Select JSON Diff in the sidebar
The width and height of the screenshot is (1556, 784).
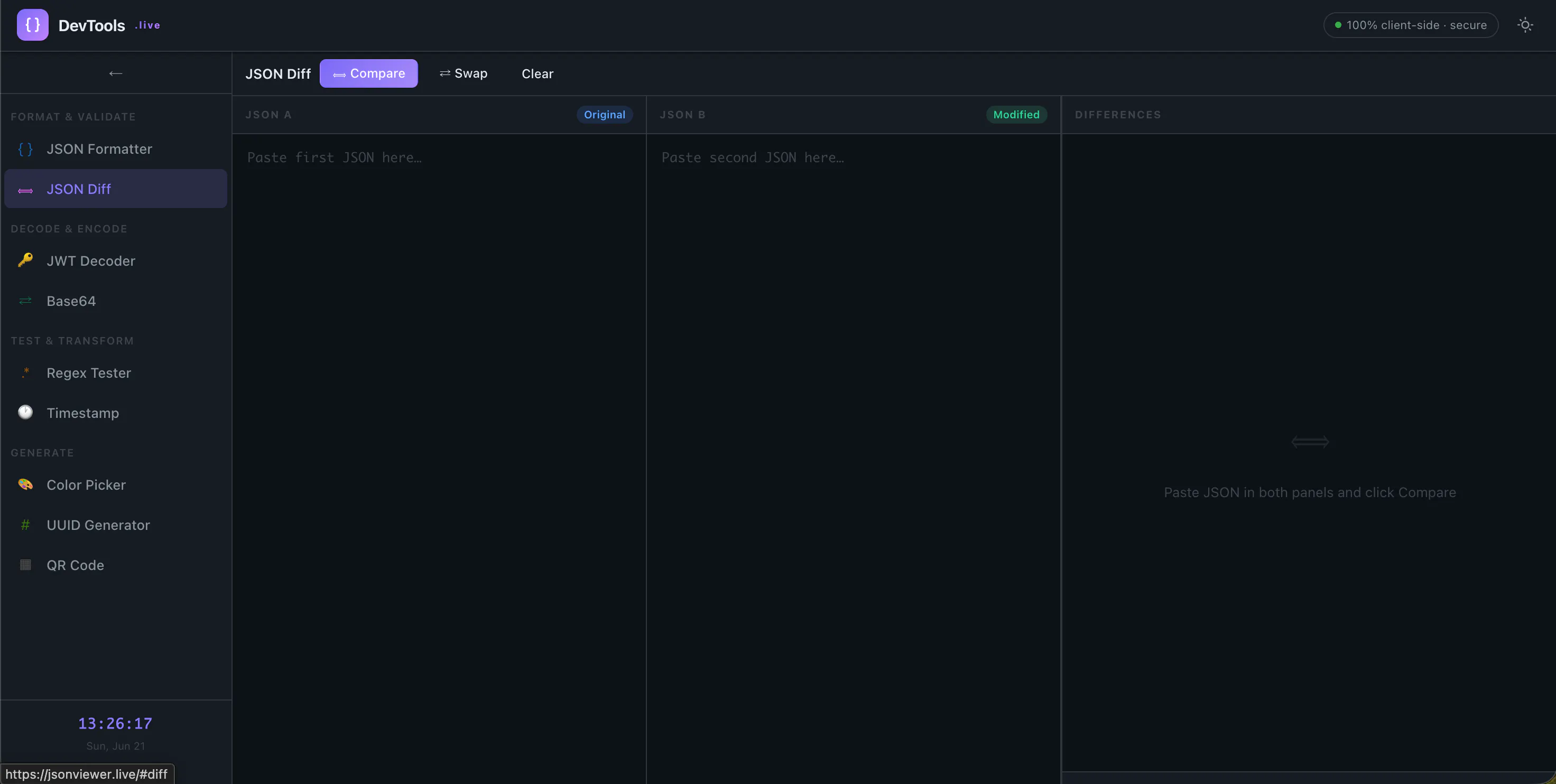click(x=115, y=189)
